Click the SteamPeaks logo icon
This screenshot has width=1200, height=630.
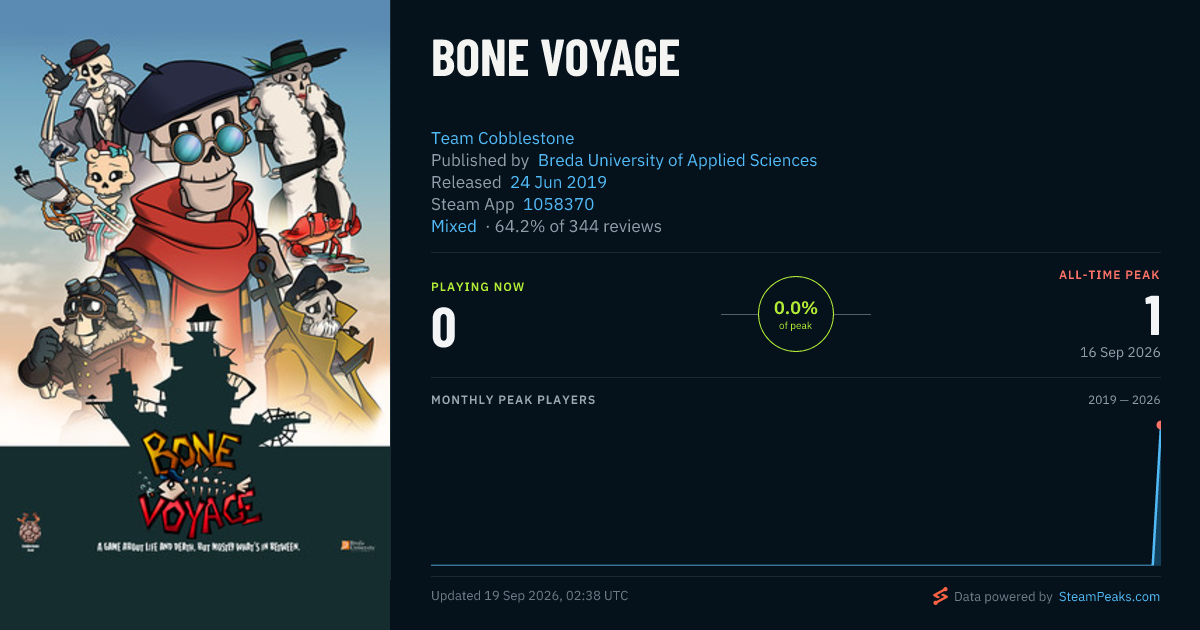pyautogui.click(x=939, y=597)
